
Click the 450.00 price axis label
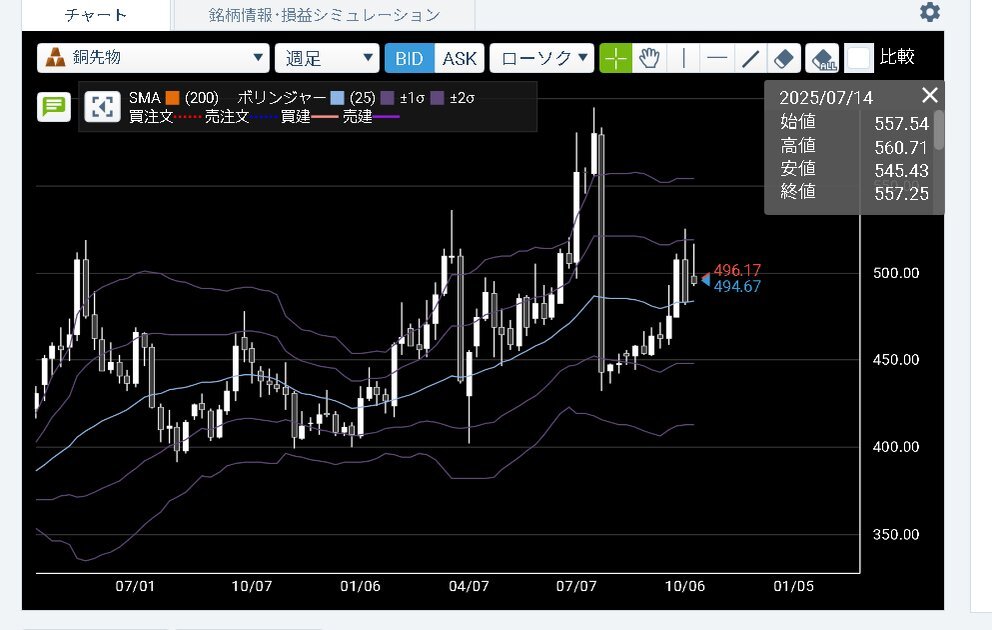coord(896,360)
